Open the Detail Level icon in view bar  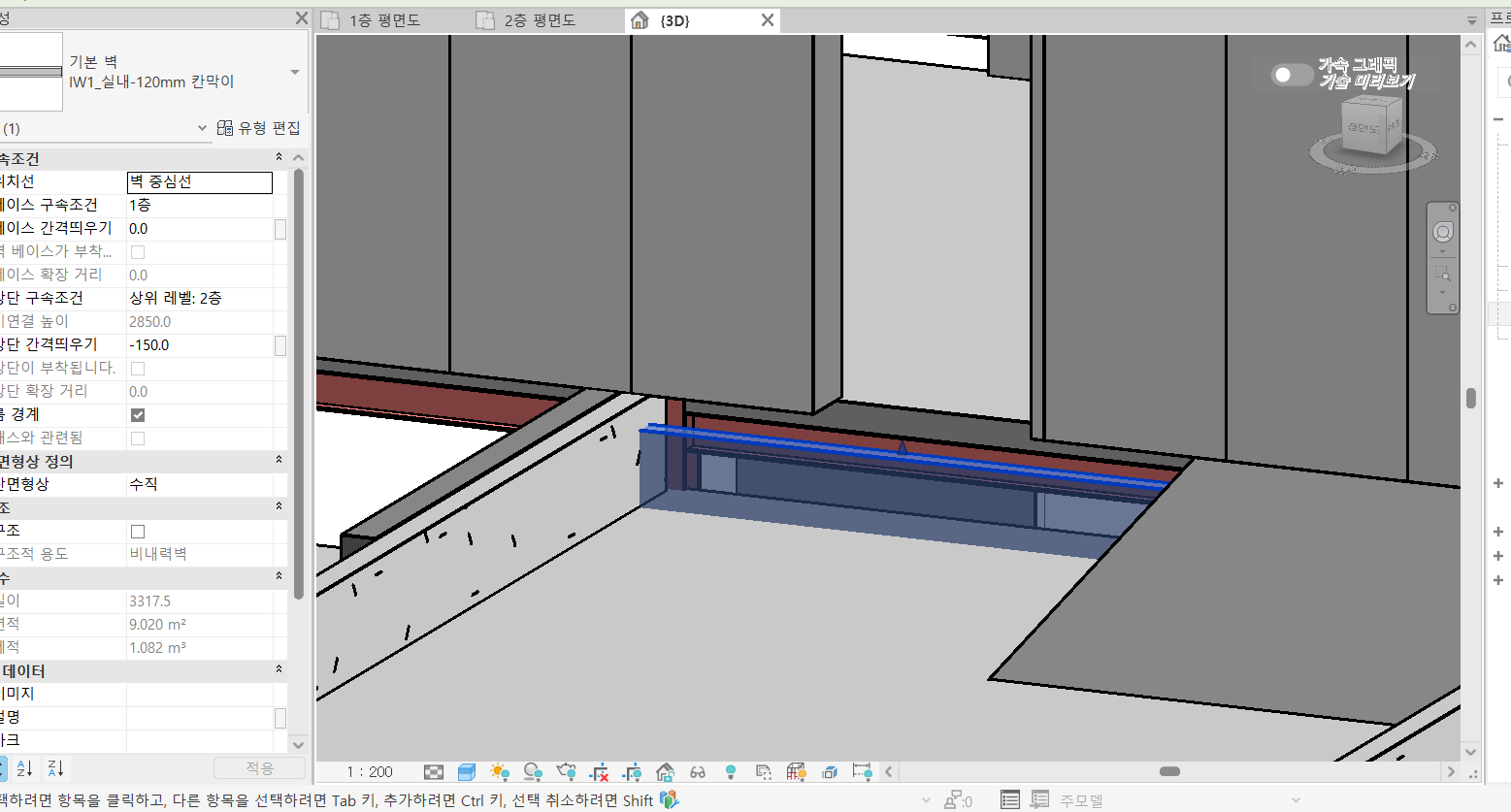point(434,772)
